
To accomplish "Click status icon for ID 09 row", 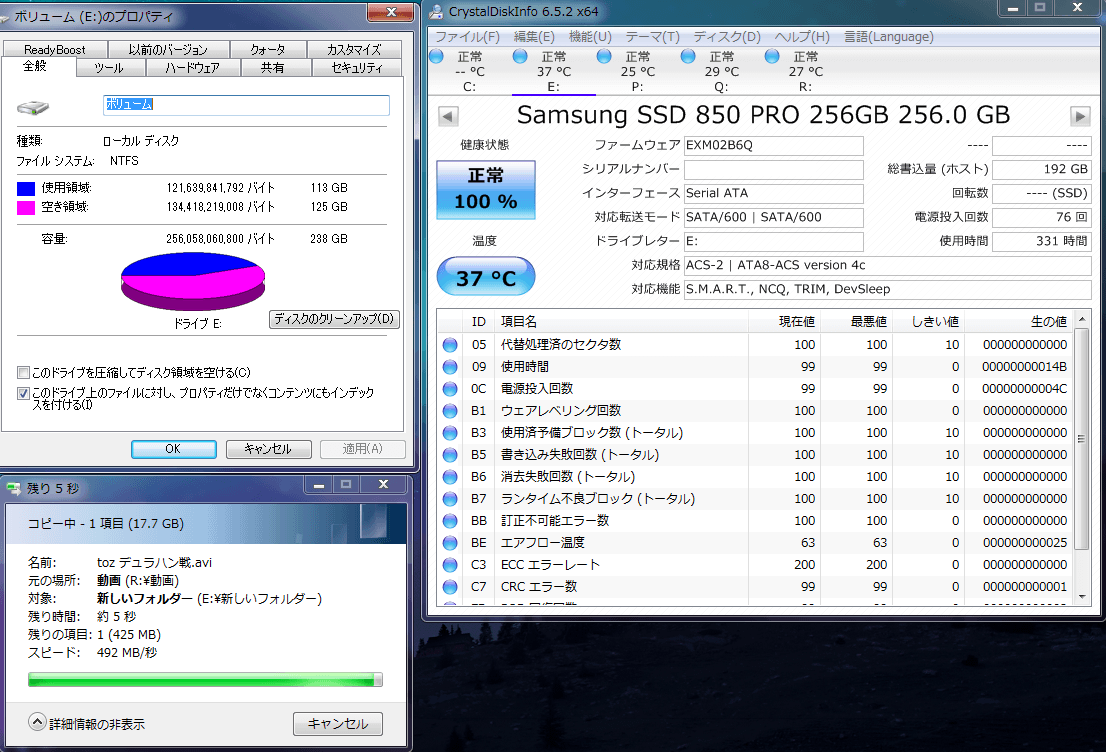I will (450, 367).
